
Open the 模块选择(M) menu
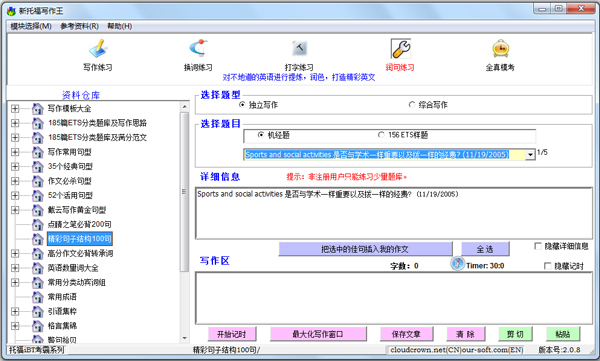coord(31,26)
